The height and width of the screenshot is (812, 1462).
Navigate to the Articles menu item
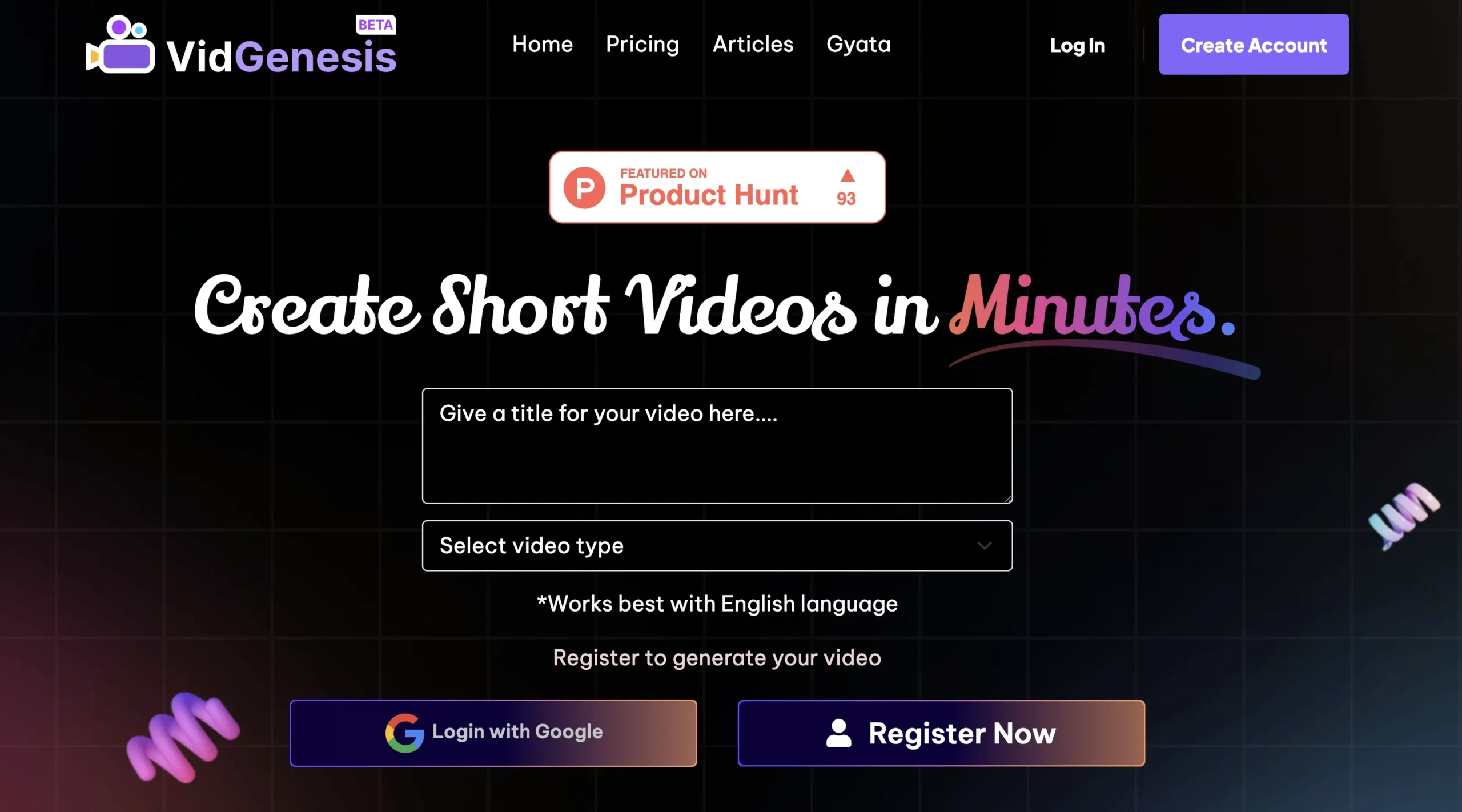[x=753, y=45]
